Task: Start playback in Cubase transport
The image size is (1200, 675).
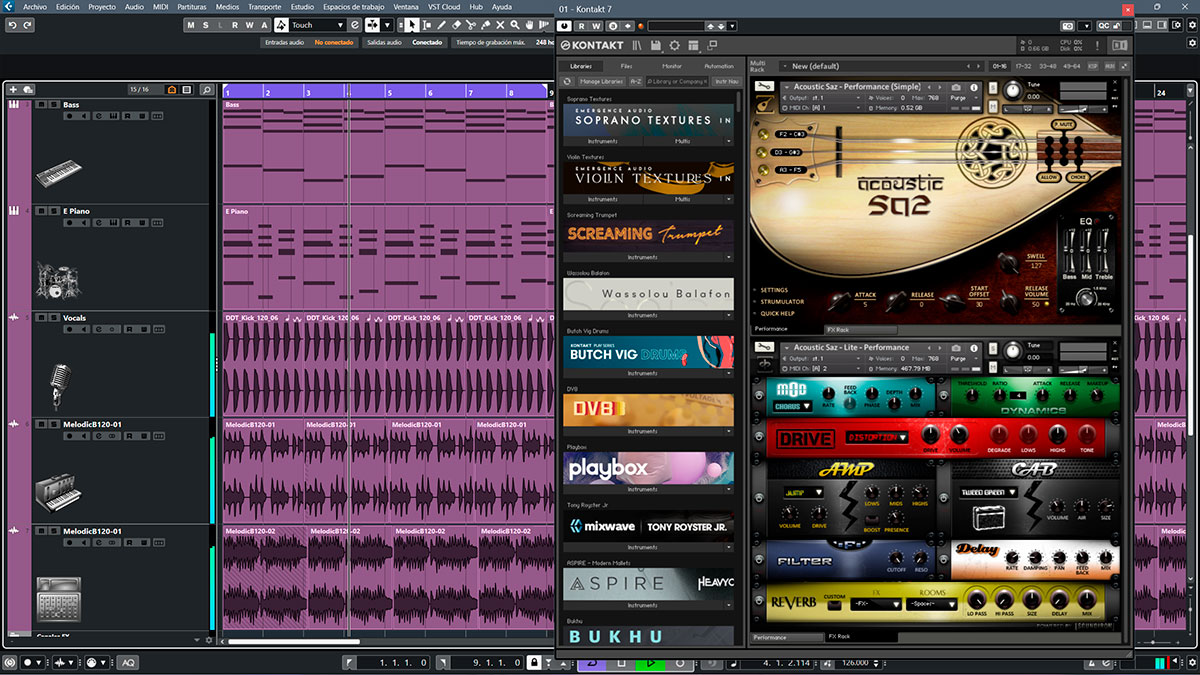Action: [650, 662]
